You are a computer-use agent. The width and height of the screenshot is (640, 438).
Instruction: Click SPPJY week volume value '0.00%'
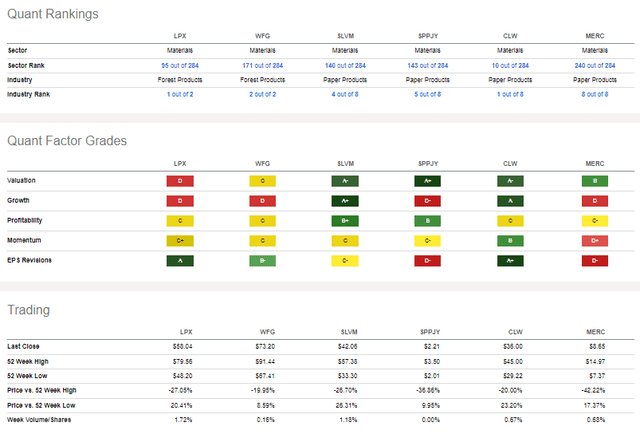tap(431, 420)
